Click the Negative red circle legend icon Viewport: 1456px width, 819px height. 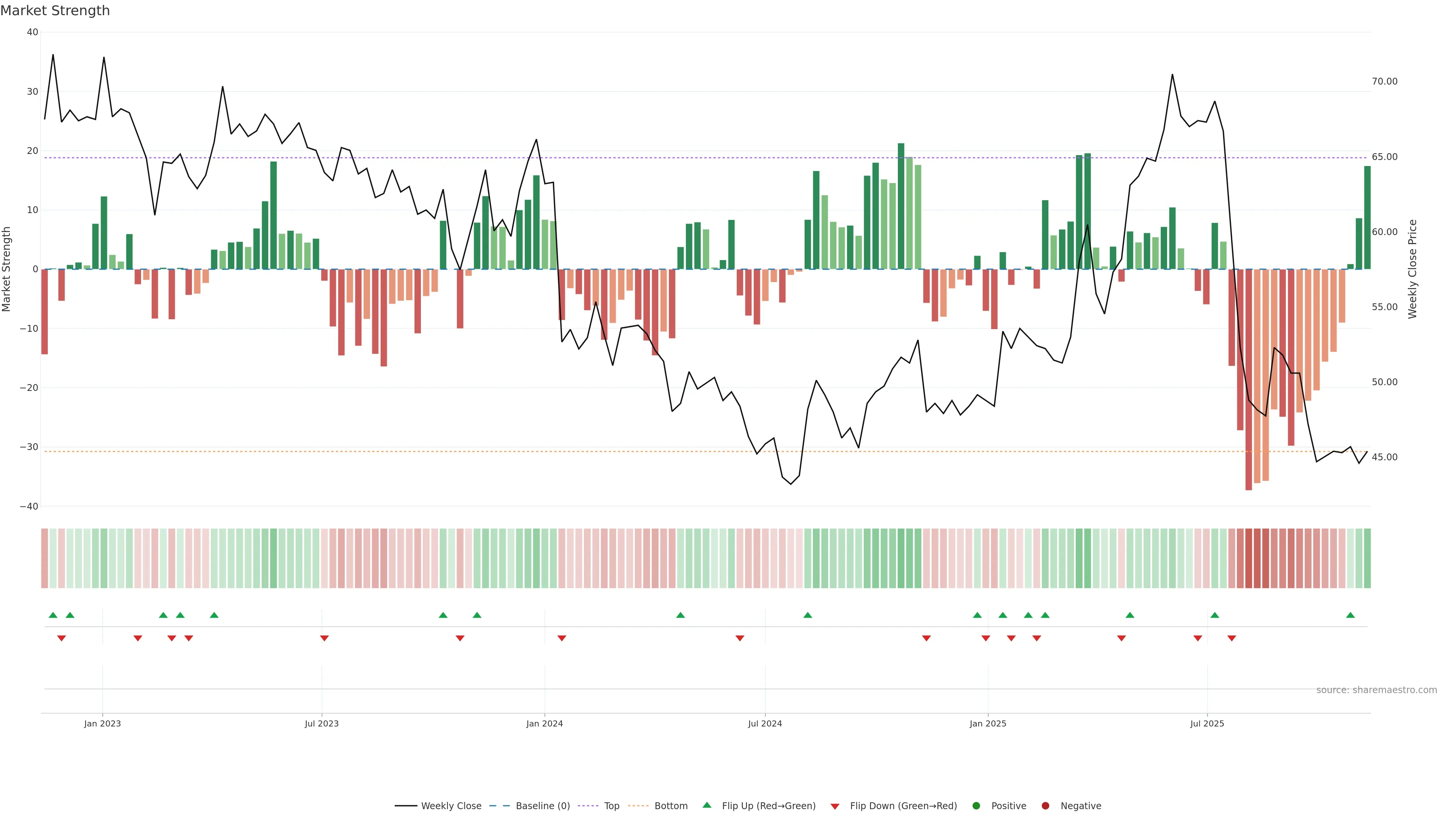pos(1045,806)
